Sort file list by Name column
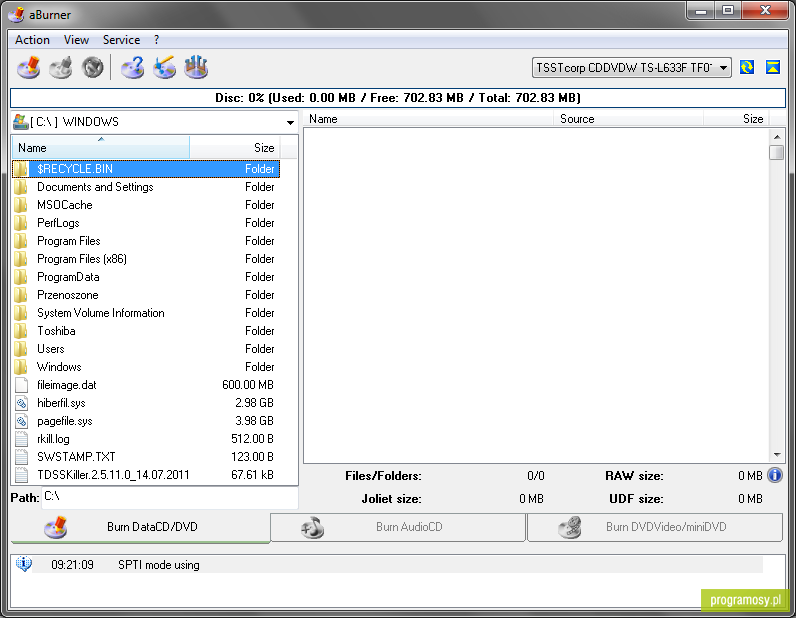The height and width of the screenshot is (618, 796). (101, 148)
